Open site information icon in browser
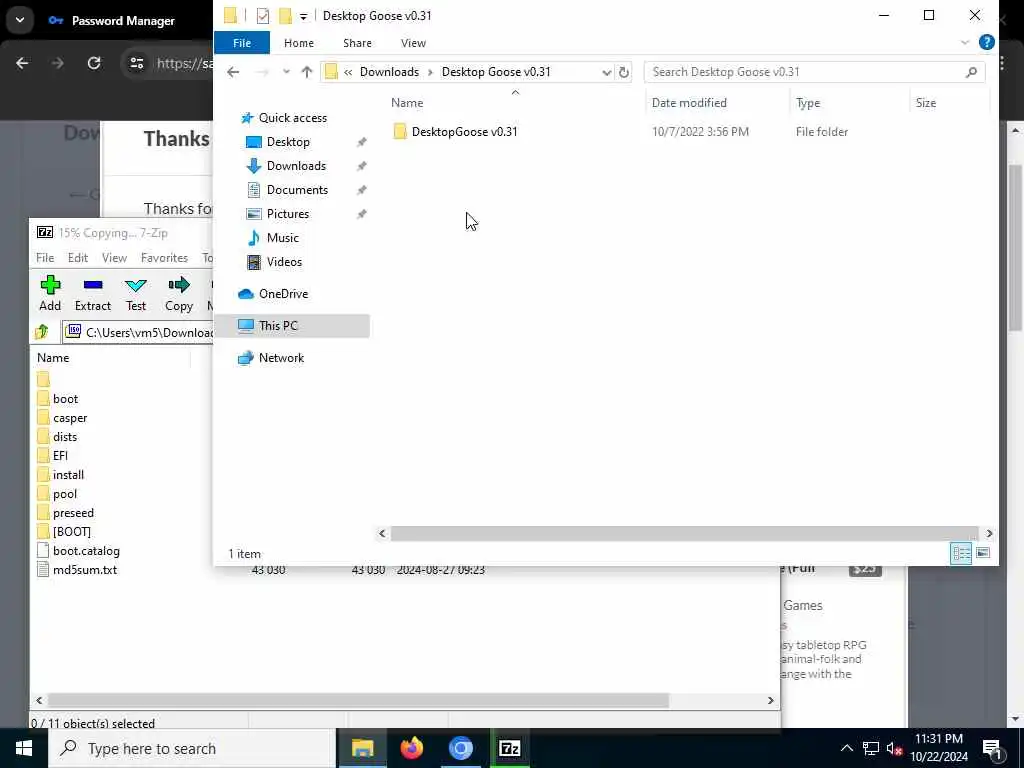The height and width of the screenshot is (768, 1024). click(x=136, y=63)
